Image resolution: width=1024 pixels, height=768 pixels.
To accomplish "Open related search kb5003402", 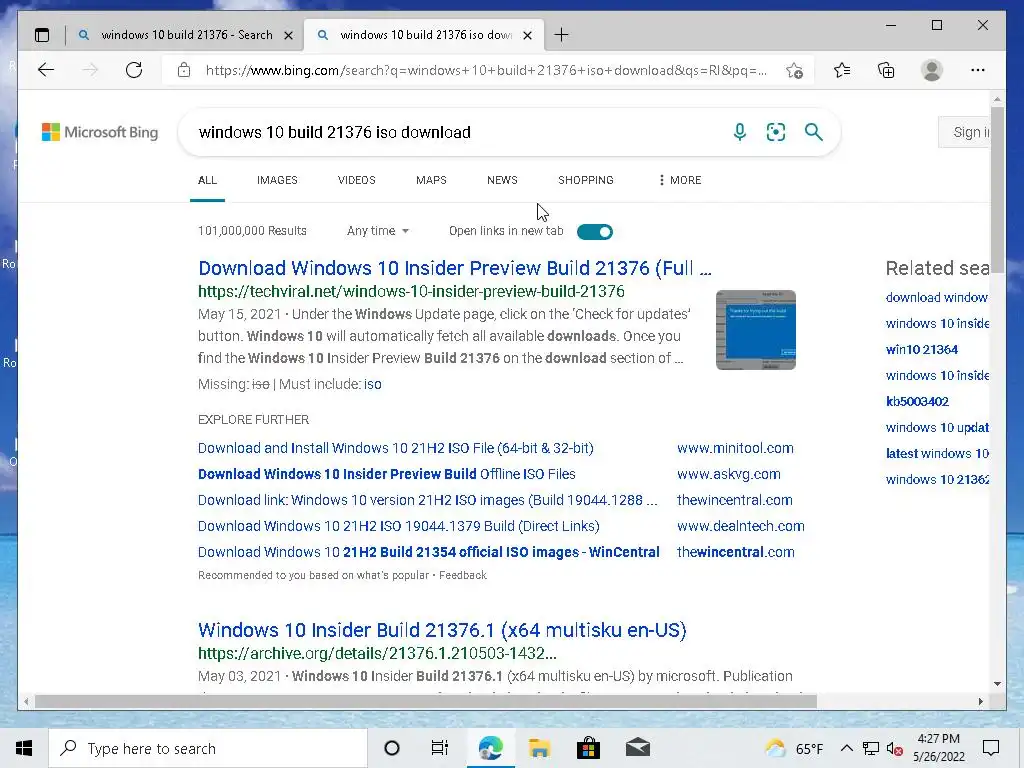I will [x=917, y=402].
